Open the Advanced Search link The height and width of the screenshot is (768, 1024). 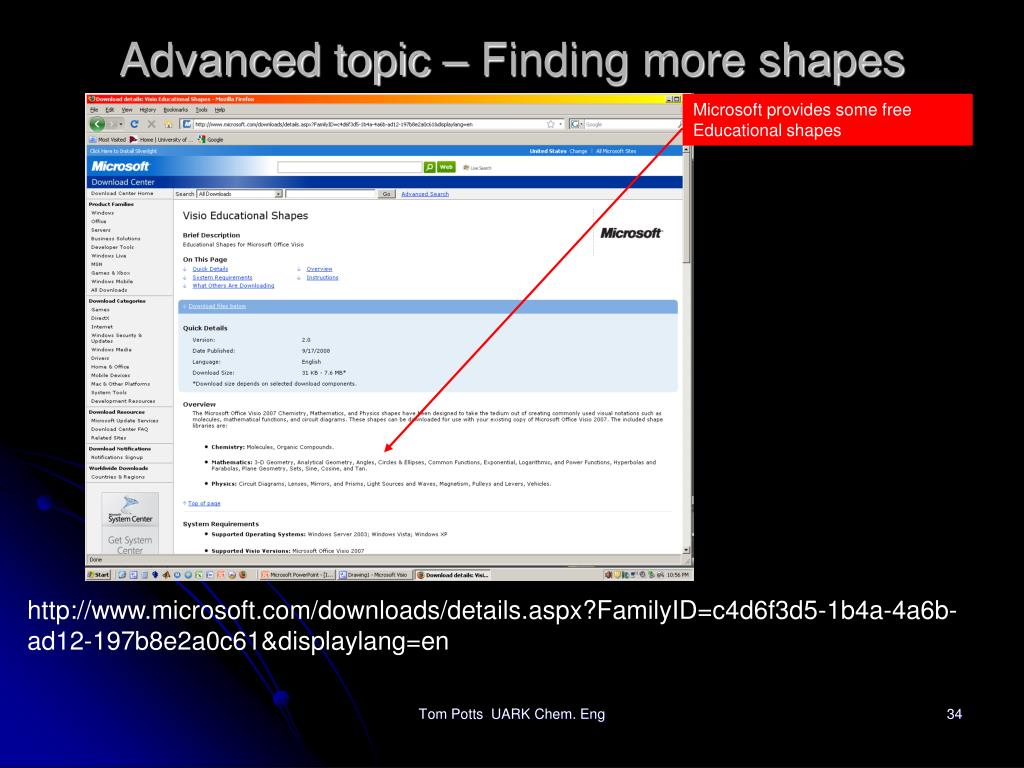425,194
